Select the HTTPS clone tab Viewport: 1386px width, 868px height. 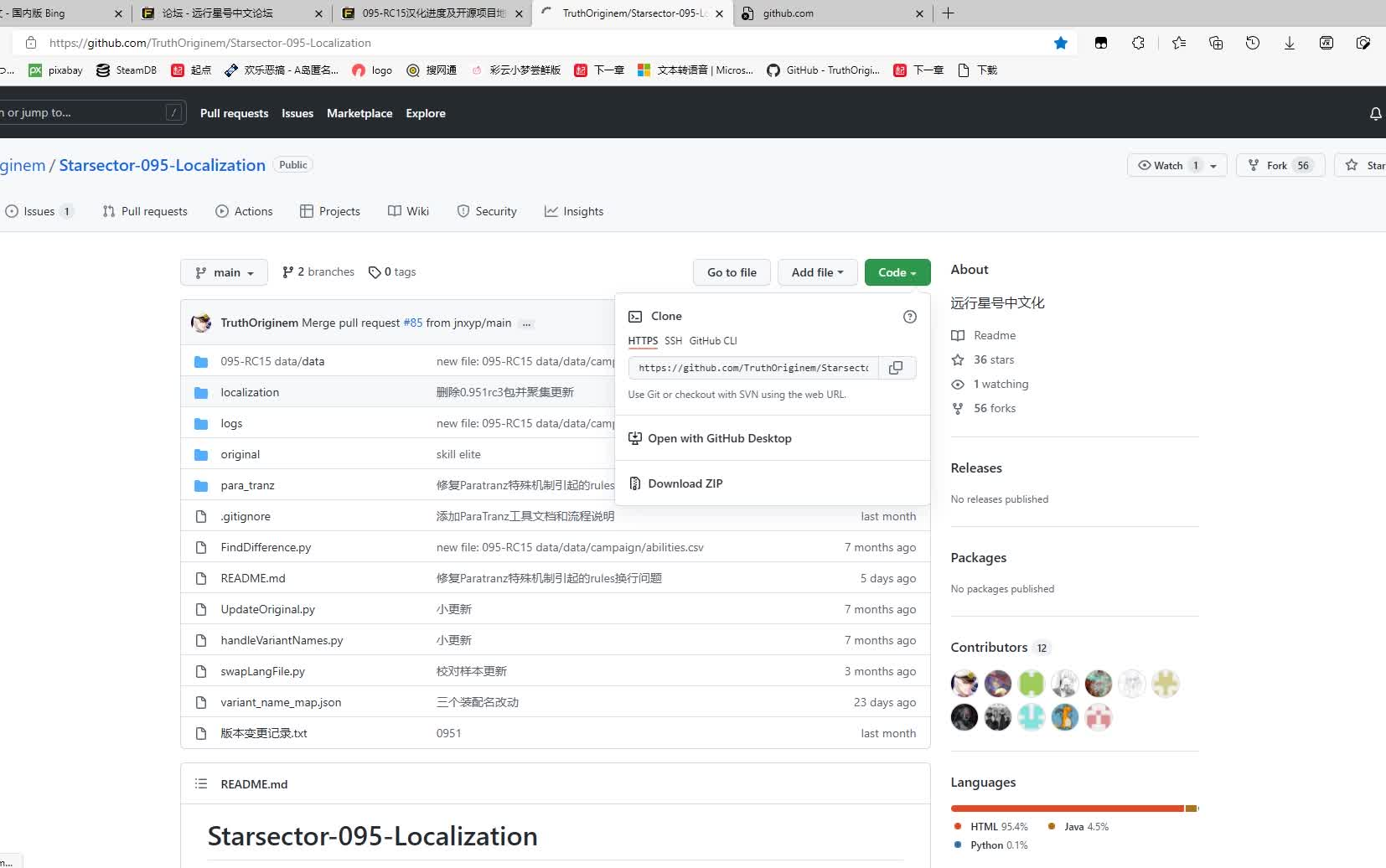pyautogui.click(x=643, y=341)
